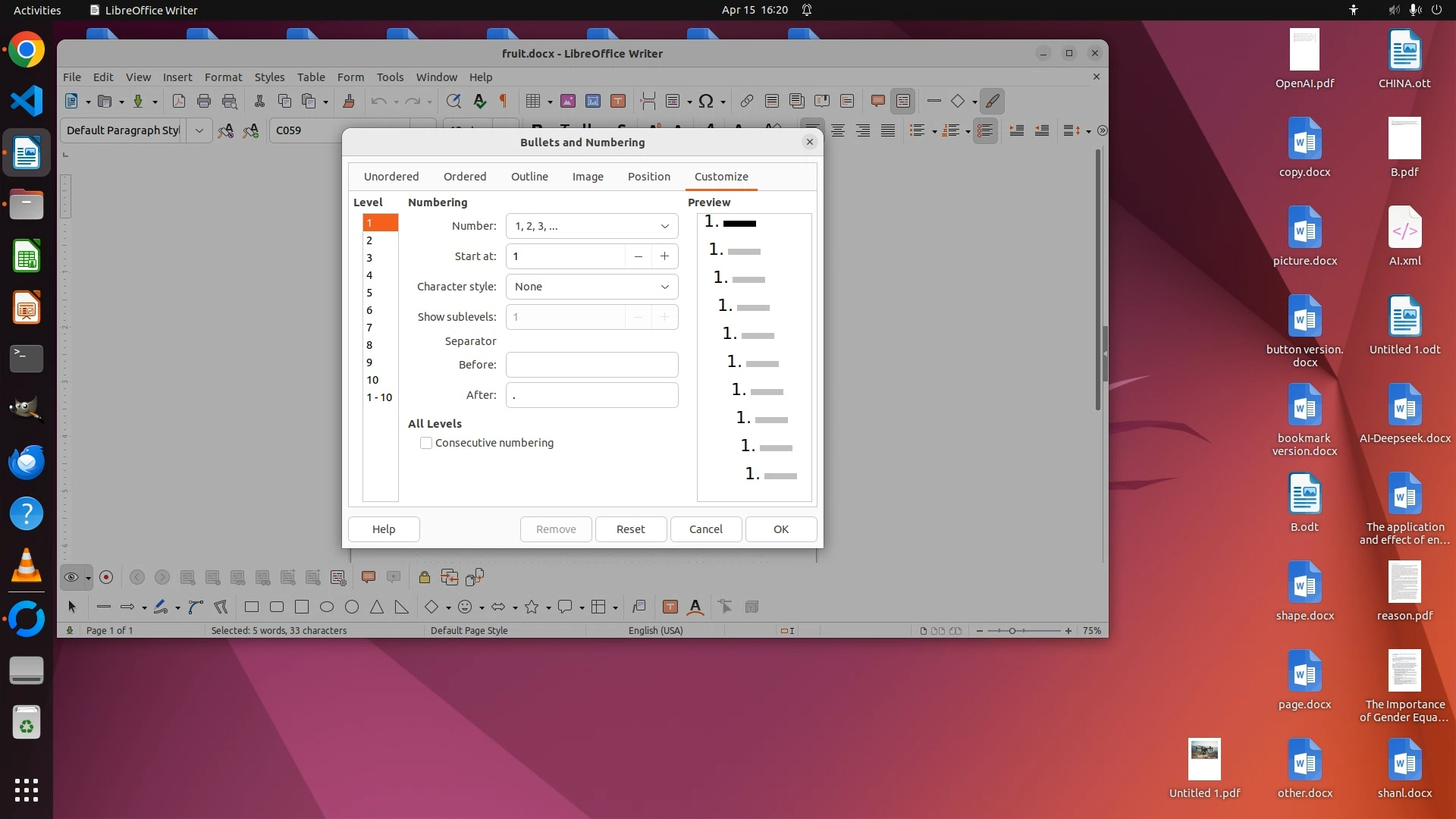The height and width of the screenshot is (819, 1456).
Task: Open the Default Paragraph Style dropdown arrow
Action: (x=199, y=130)
